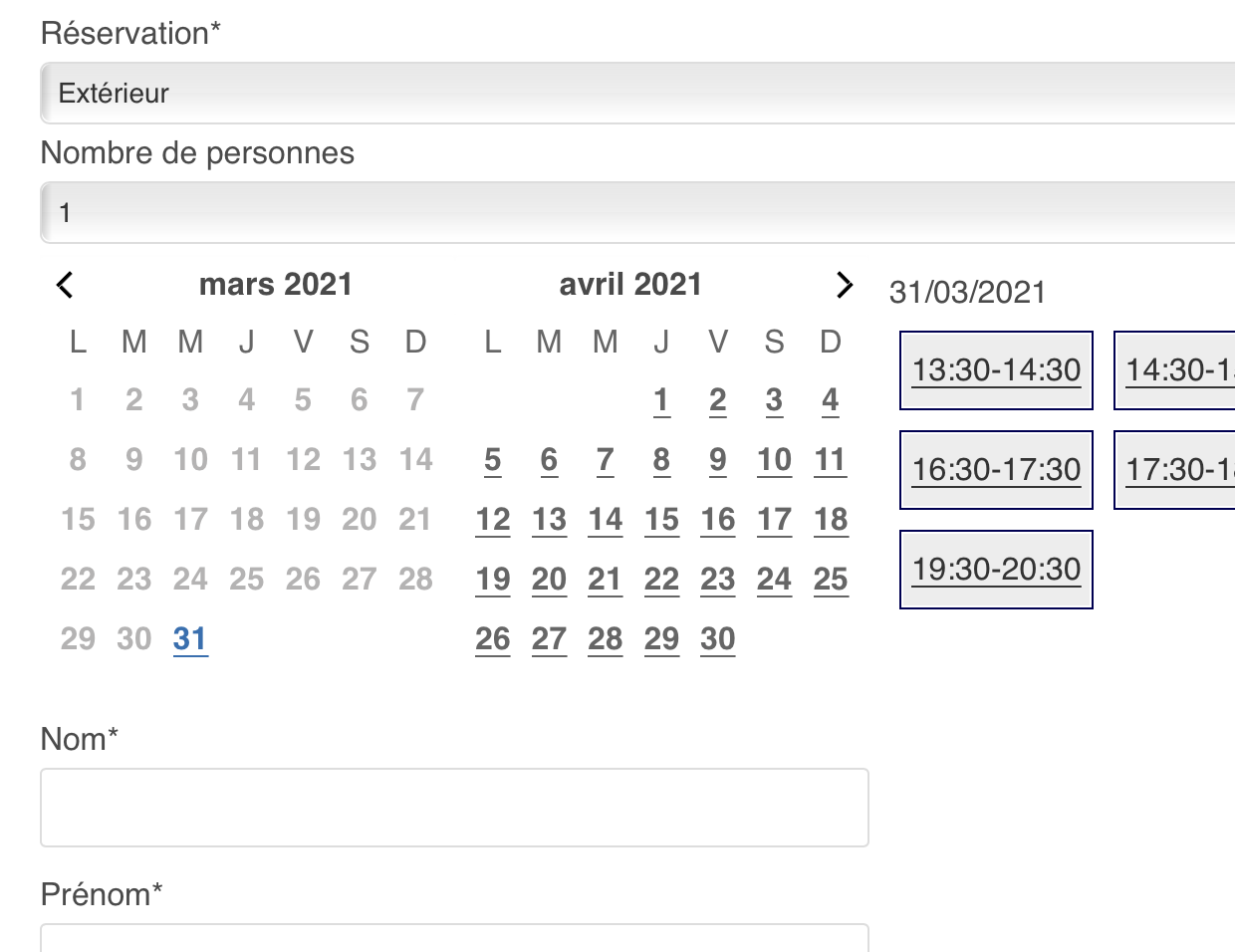Select April 10 in the calendar

[x=774, y=460]
